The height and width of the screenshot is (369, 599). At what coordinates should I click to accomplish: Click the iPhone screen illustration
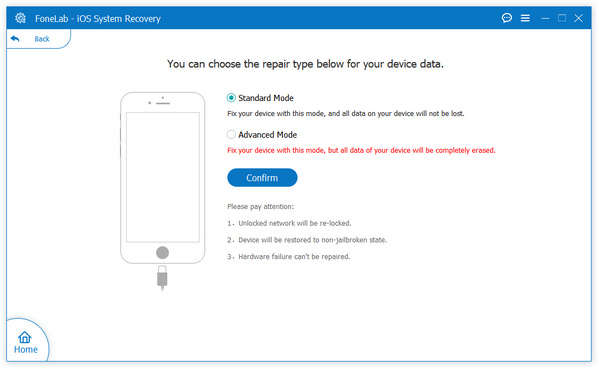[163, 177]
